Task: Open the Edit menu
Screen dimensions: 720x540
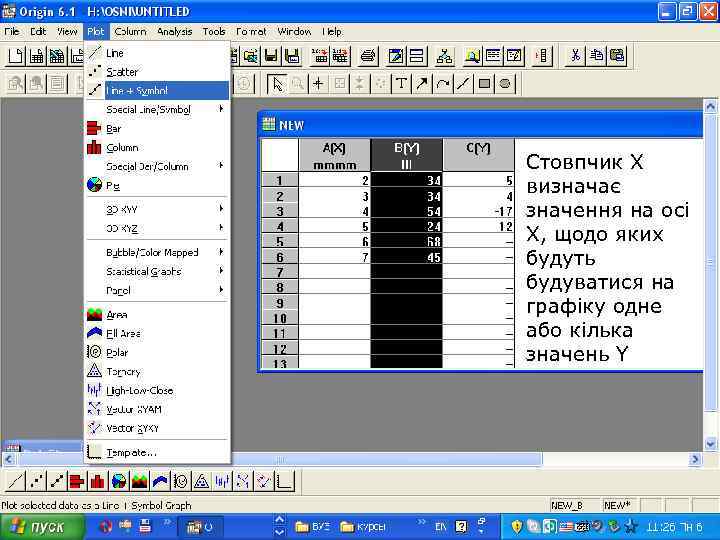Action: coord(38,32)
